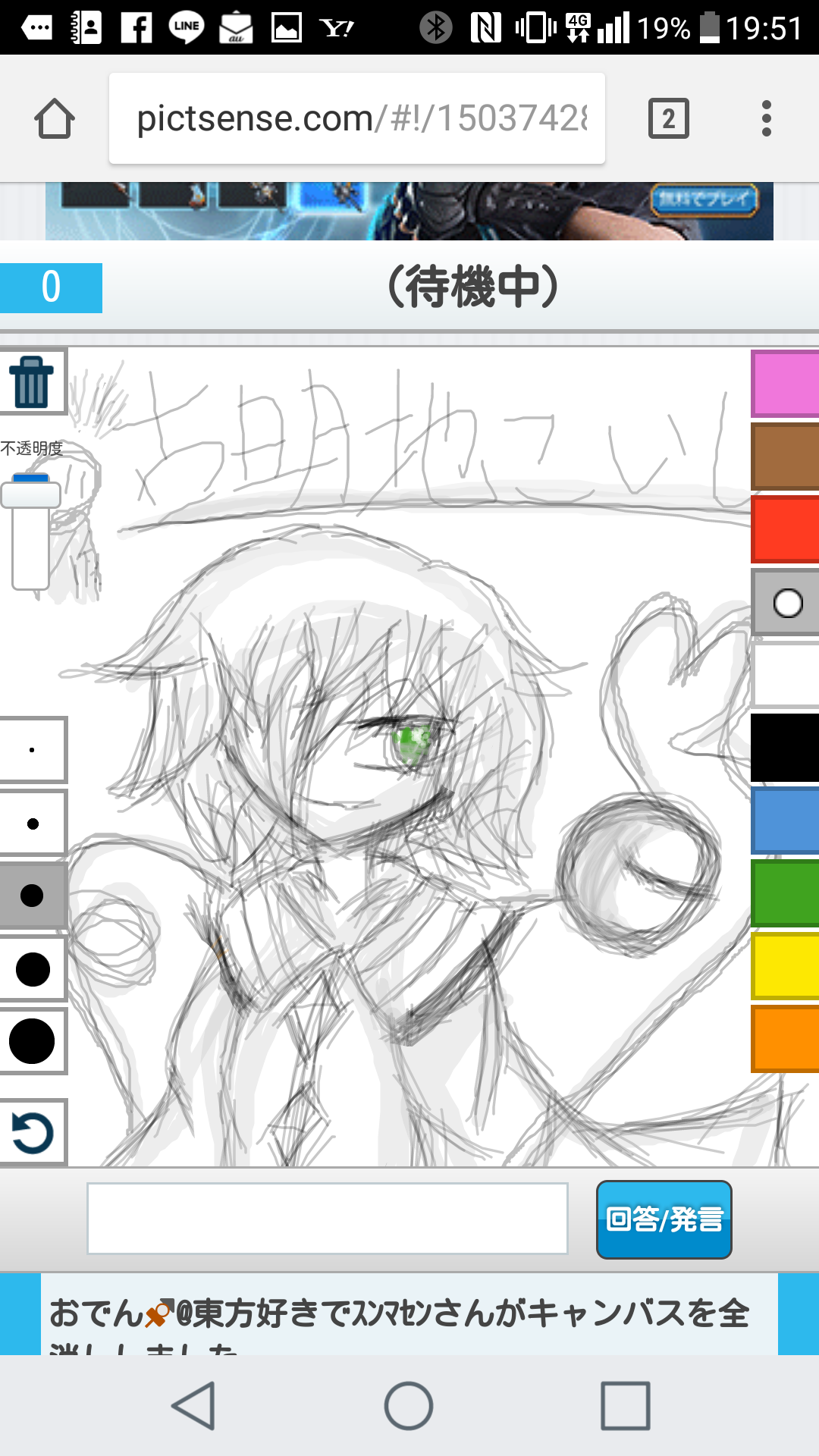Click the 回答/発言 submit button
Screen dimensions: 819x1456
point(664,1219)
